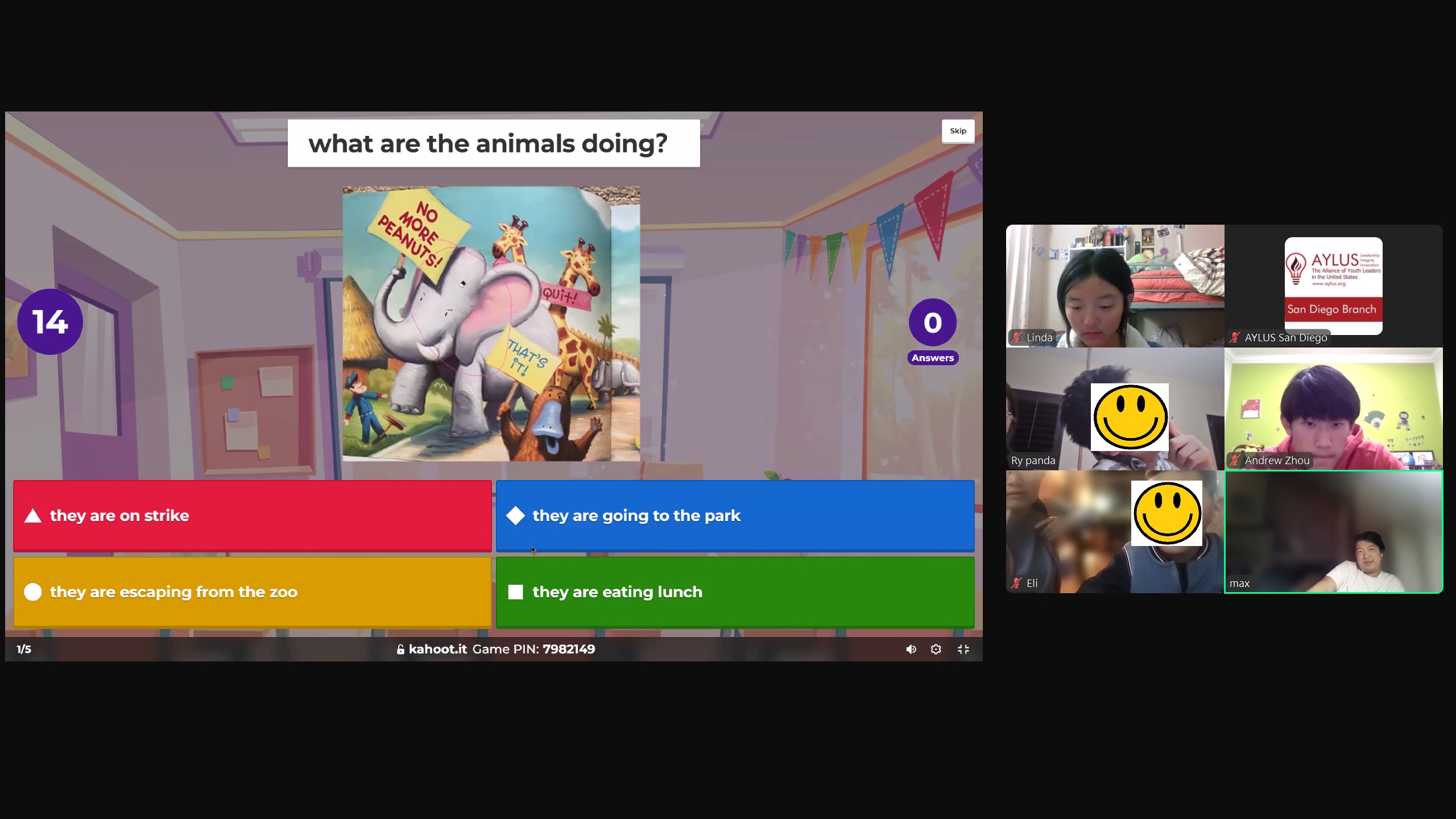Select the AYLUS San Diego participant tile
The image size is (1456, 819).
click(x=1333, y=286)
